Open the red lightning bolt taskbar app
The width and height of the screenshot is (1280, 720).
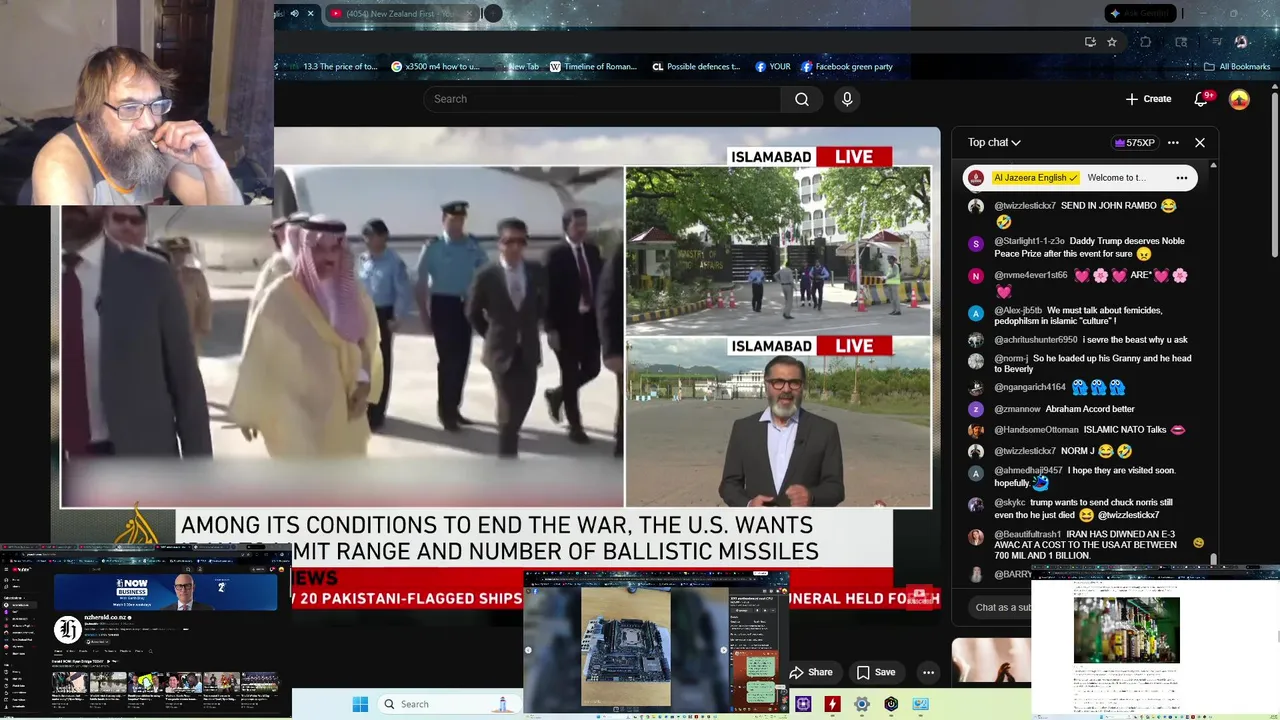(832, 704)
